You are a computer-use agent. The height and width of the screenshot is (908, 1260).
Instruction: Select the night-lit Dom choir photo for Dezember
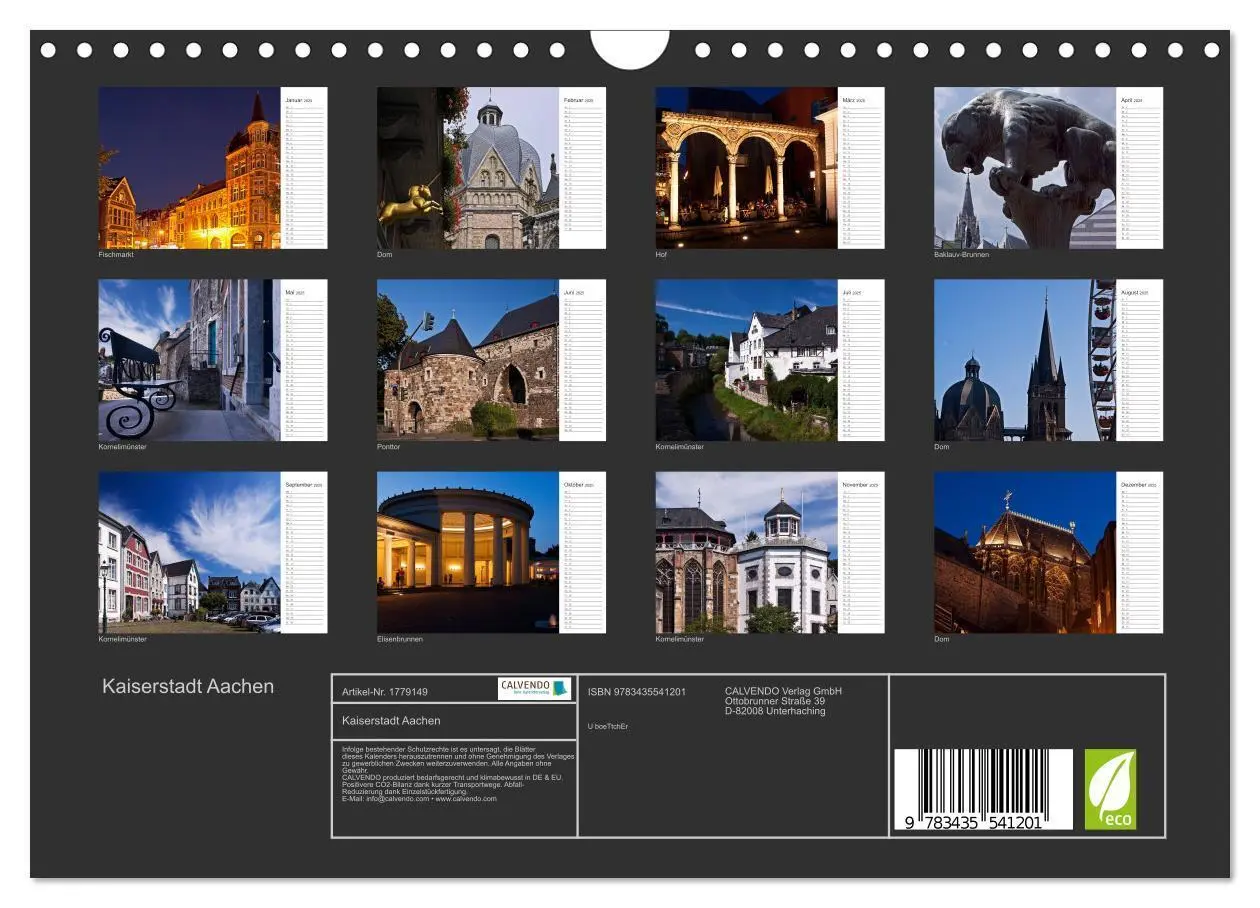click(x=1025, y=553)
